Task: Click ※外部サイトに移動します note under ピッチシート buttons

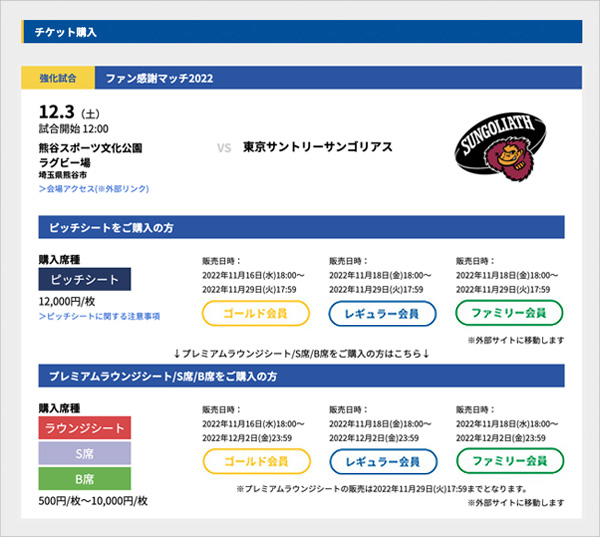Action: coord(516,340)
